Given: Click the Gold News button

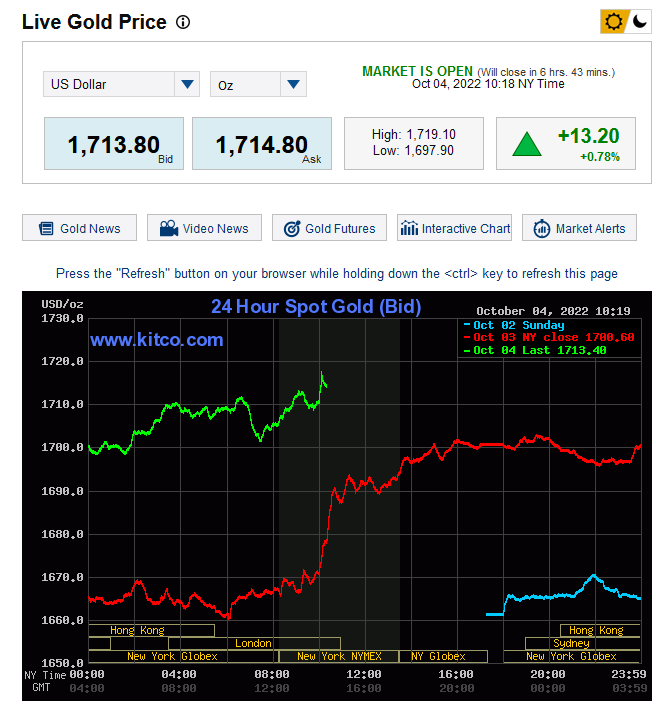Looking at the screenshot, I should pos(79,228).
